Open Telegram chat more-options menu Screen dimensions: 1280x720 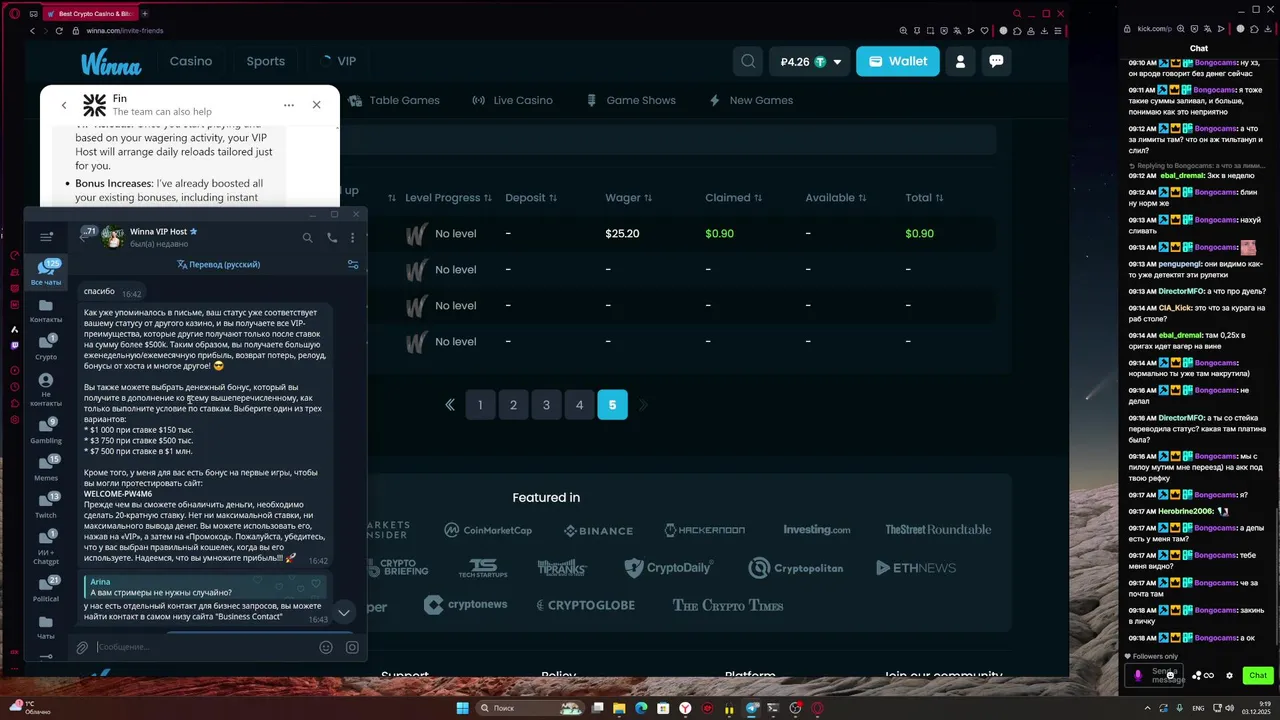point(352,238)
